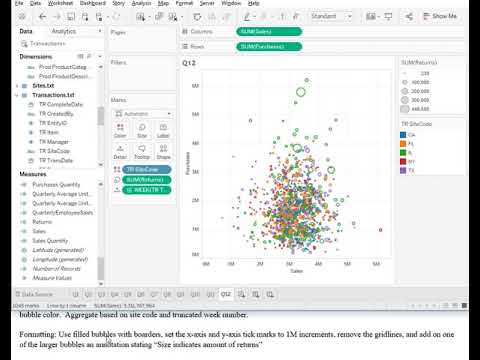Click the Undo back arrow in toolbar
480x360 pixels.
point(42,16)
